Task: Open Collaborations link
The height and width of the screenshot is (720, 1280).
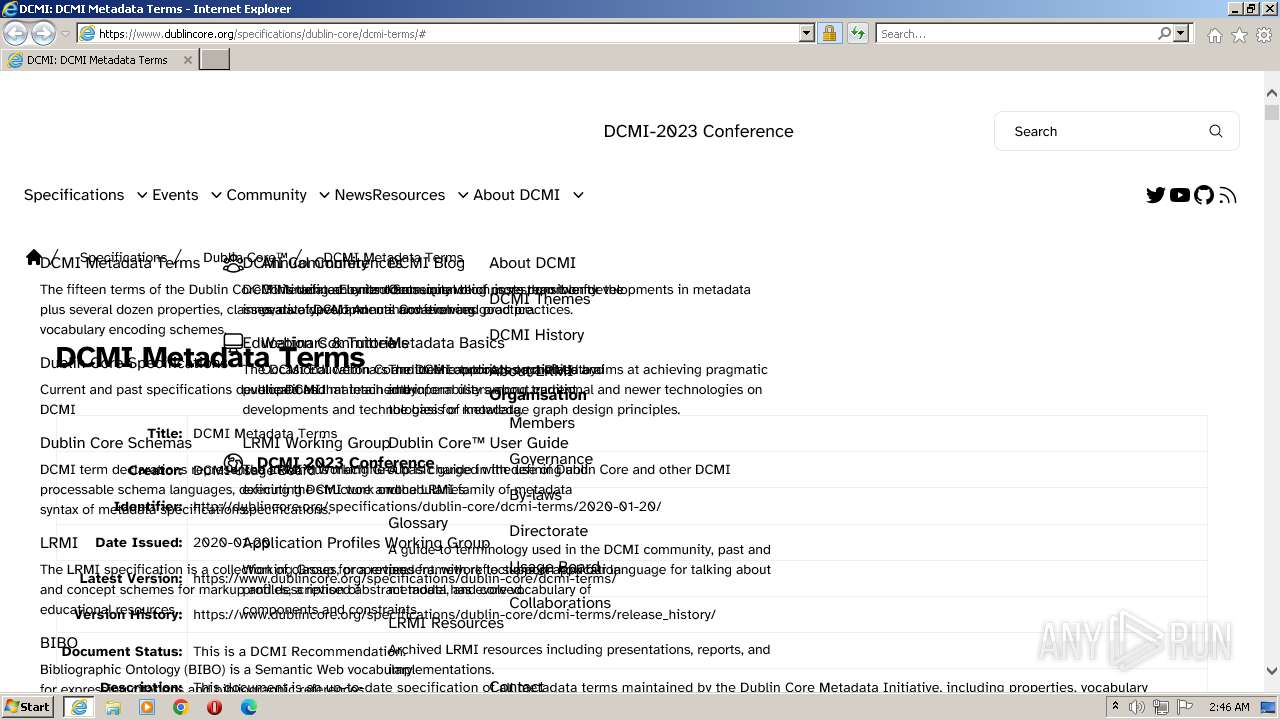Action: tap(560, 603)
